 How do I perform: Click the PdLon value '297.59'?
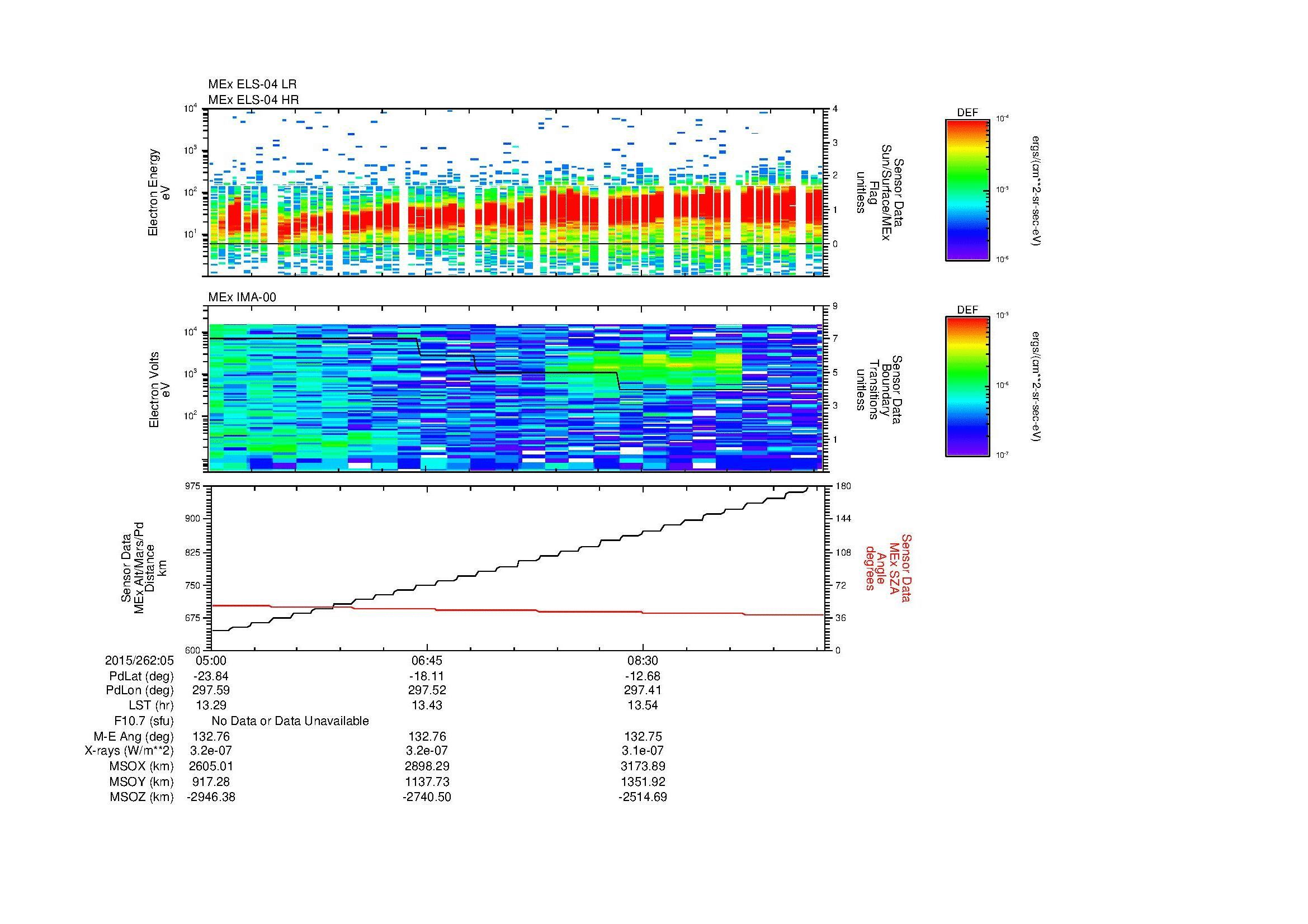pyautogui.click(x=211, y=690)
